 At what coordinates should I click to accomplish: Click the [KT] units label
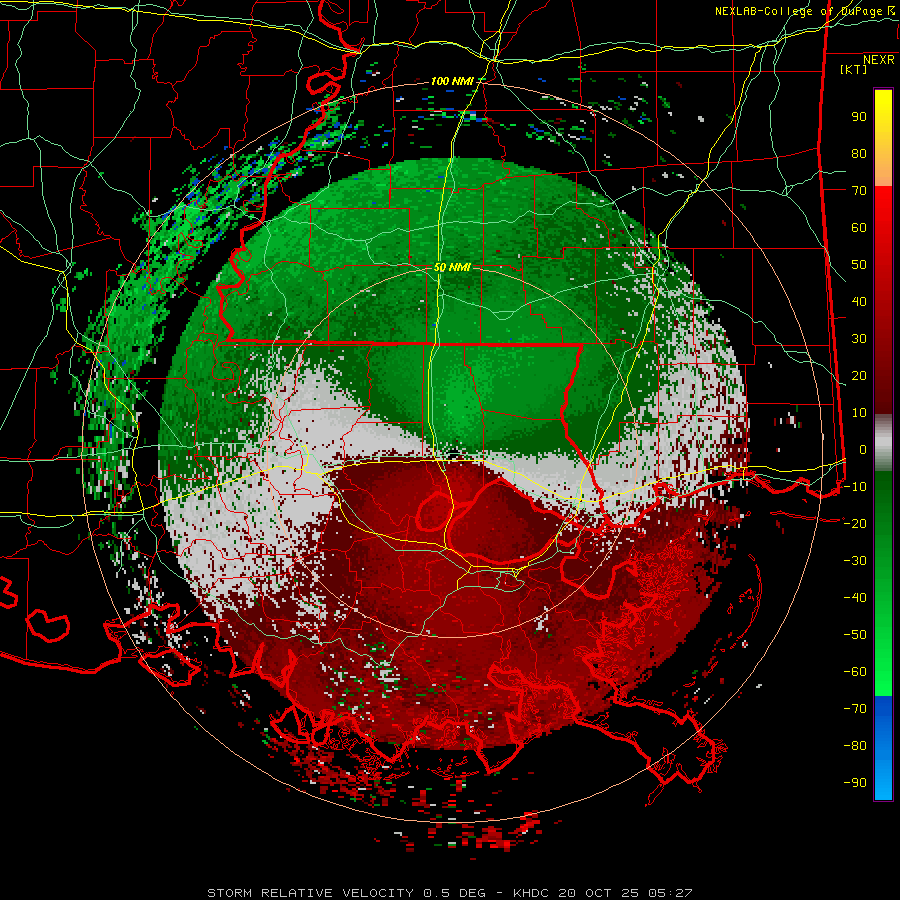coord(853,69)
